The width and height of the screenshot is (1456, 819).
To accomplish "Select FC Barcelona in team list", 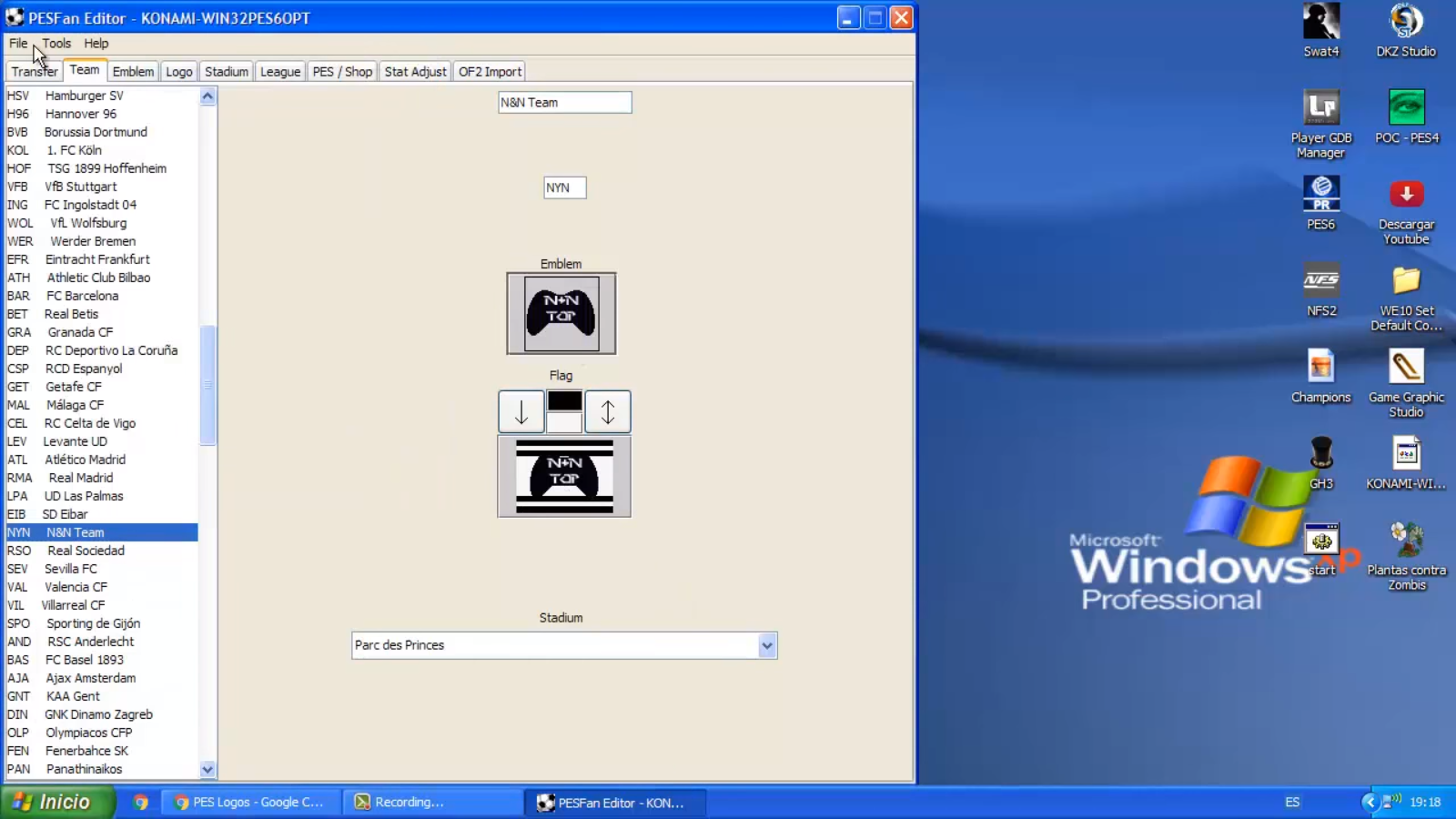I will point(102,296).
